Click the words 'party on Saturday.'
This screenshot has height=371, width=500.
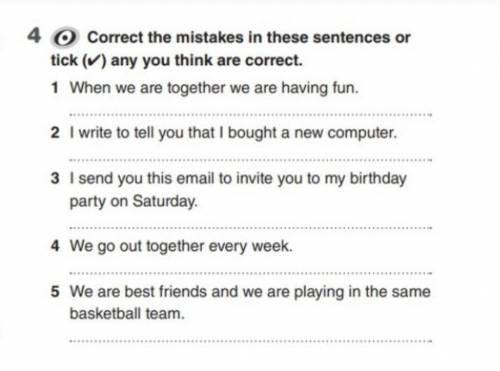pyautogui.click(x=133, y=202)
